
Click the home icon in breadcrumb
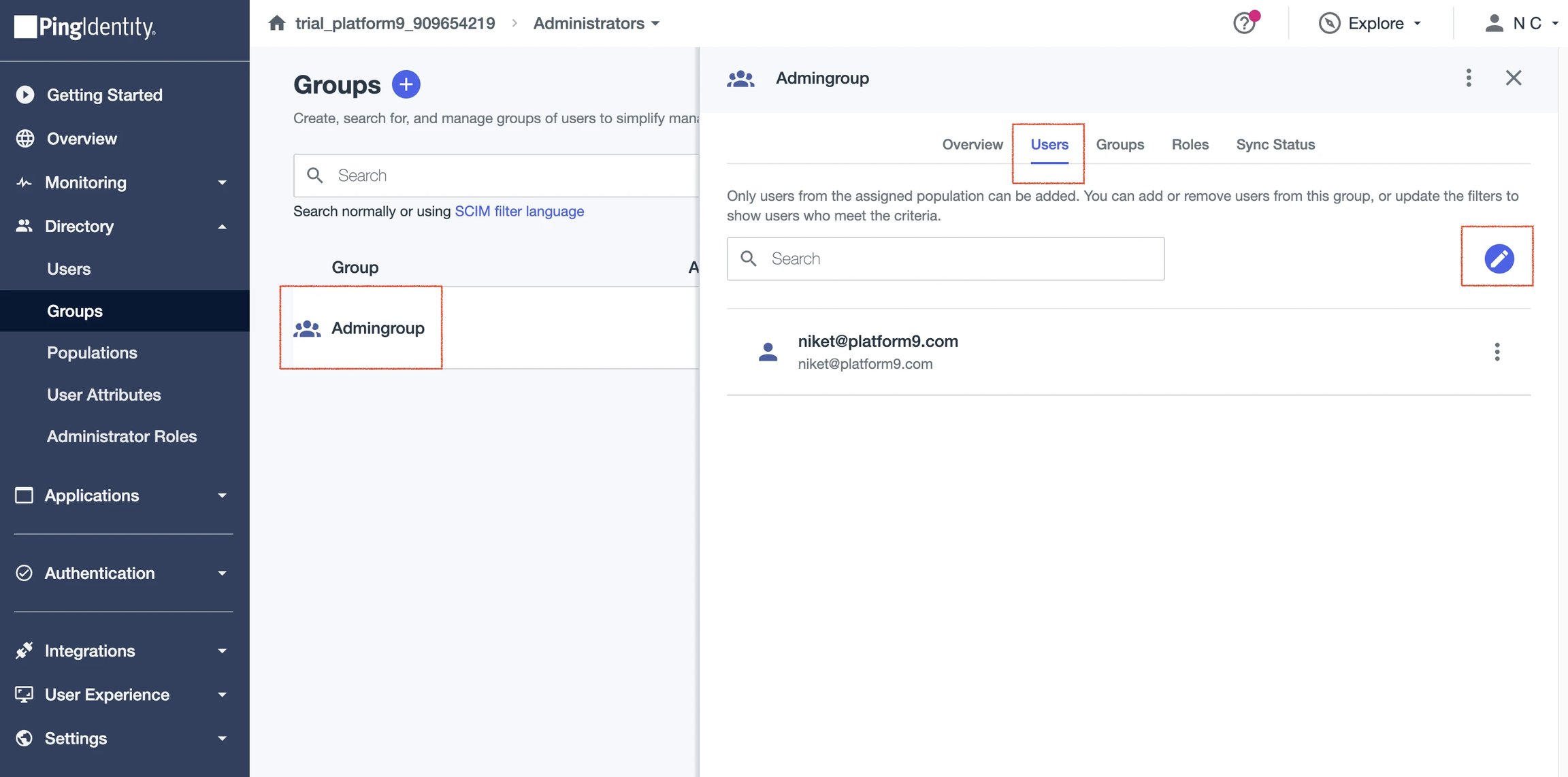pos(277,23)
